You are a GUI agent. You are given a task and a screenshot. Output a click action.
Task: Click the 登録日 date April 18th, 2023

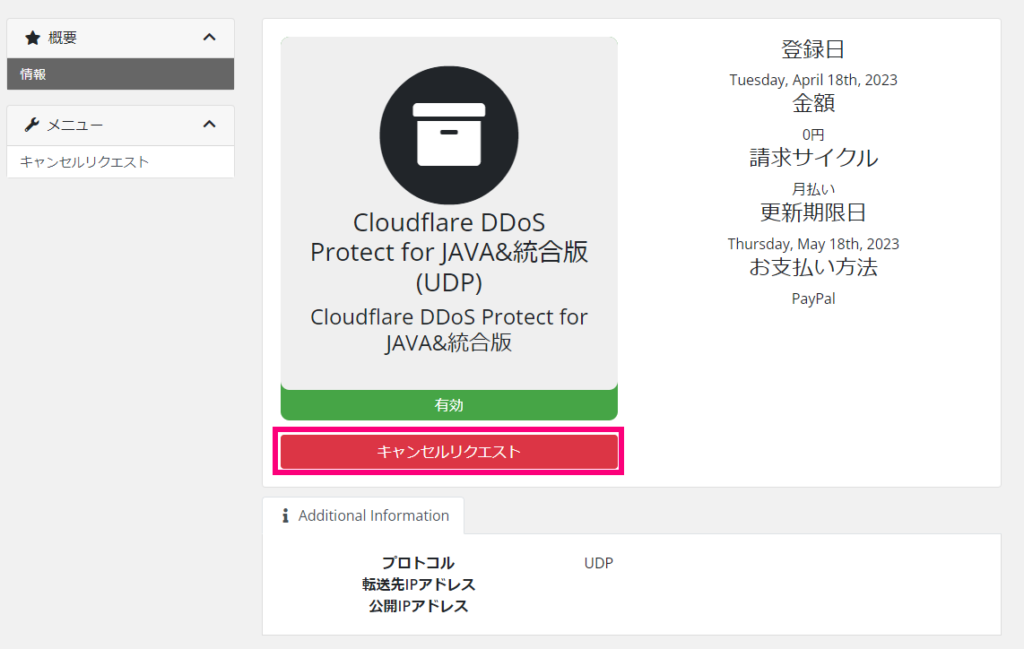813,80
